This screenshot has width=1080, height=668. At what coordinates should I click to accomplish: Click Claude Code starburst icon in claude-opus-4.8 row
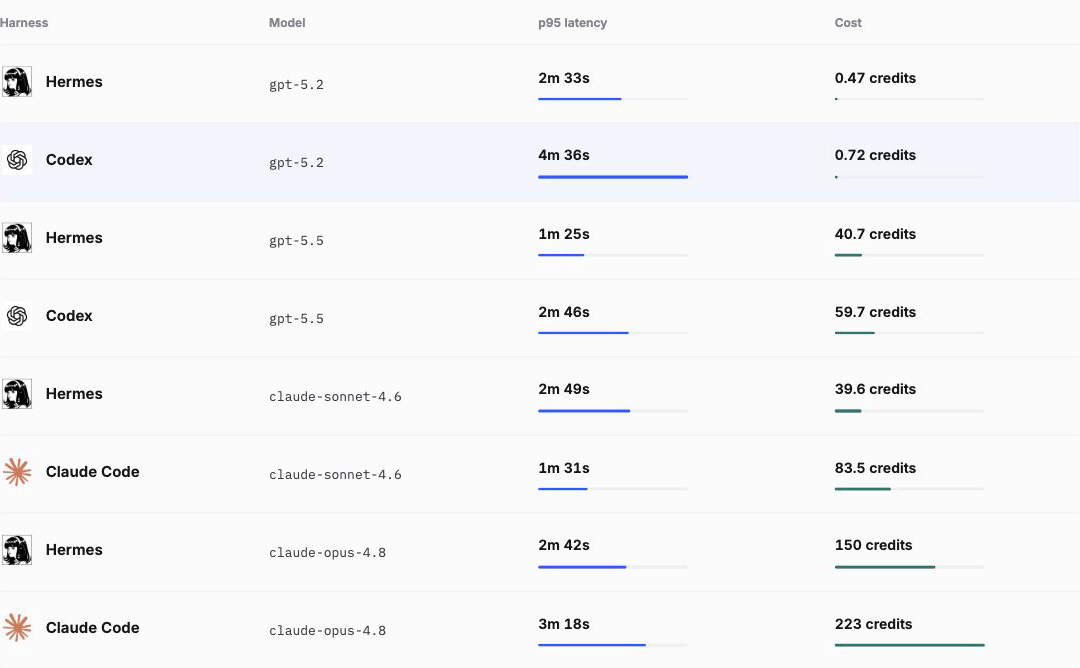pos(17,627)
